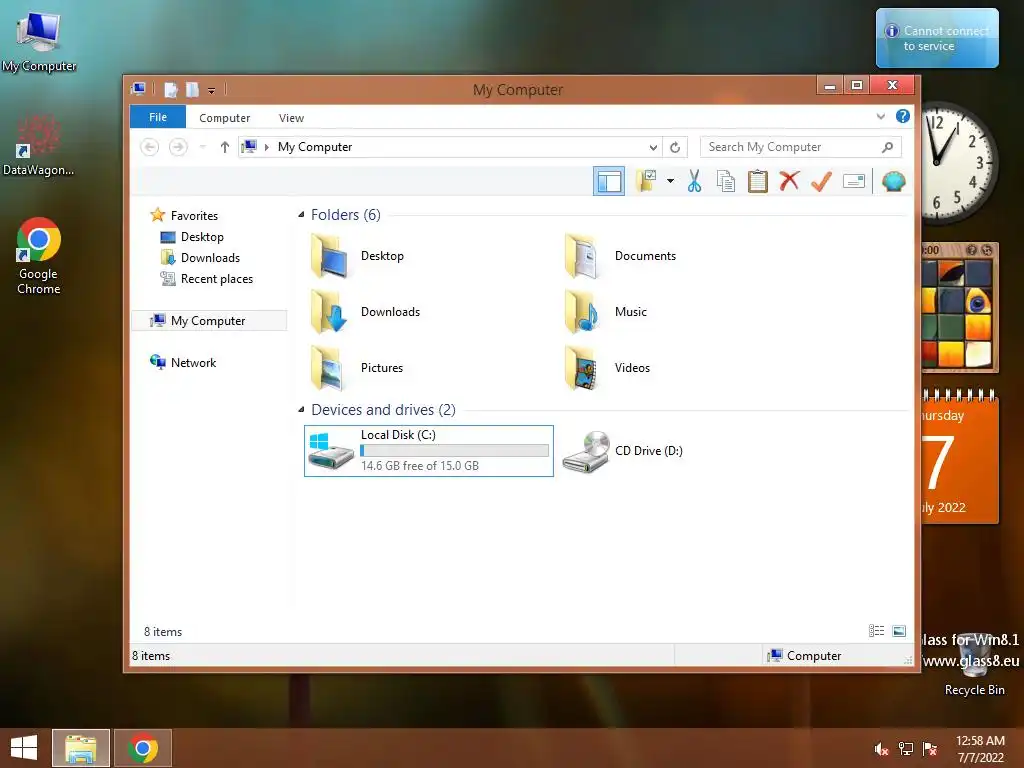Click the orange checkmark Properties icon
The image size is (1024, 768).
click(821, 181)
